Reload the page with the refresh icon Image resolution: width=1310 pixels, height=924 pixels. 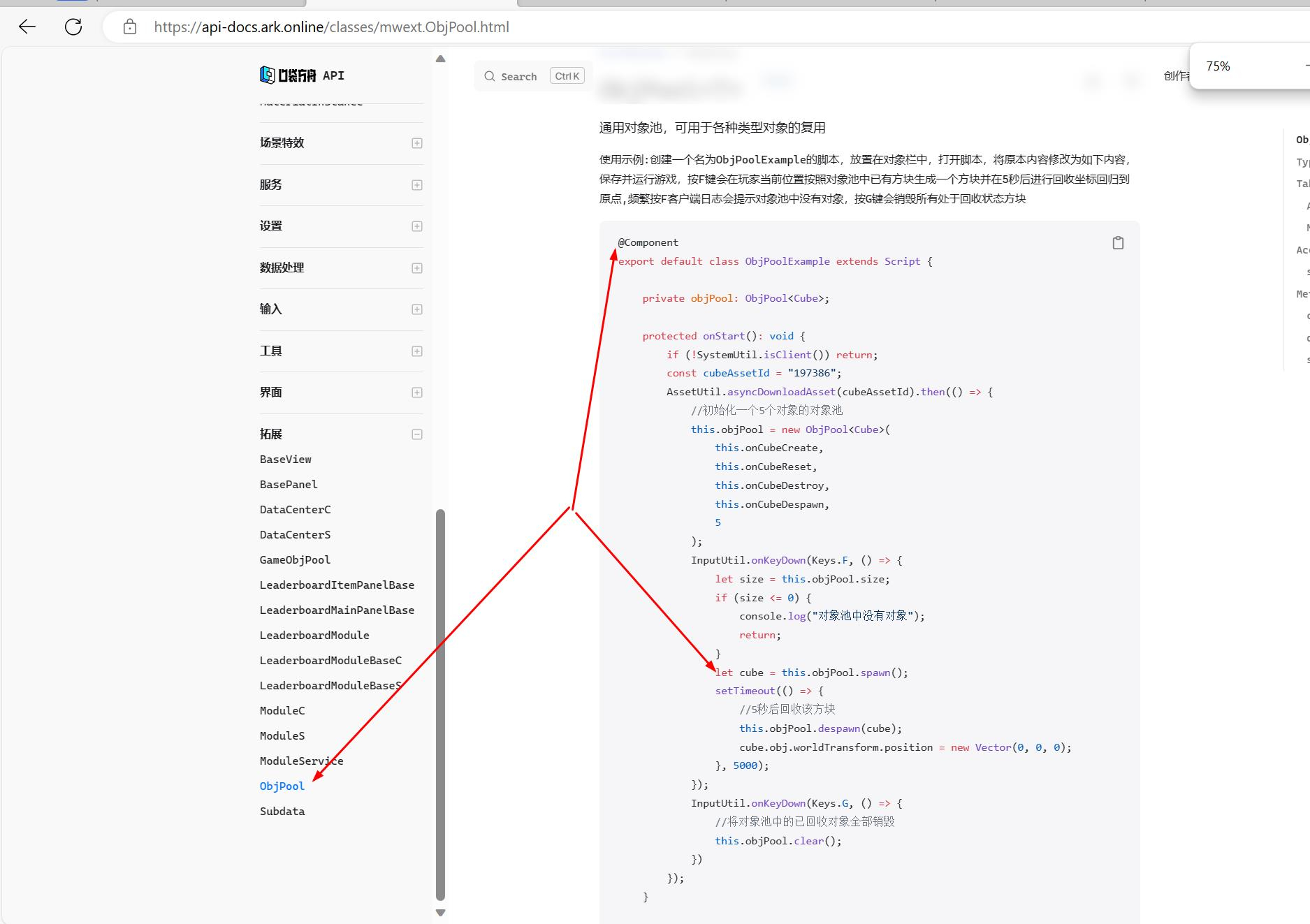[73, 27]
